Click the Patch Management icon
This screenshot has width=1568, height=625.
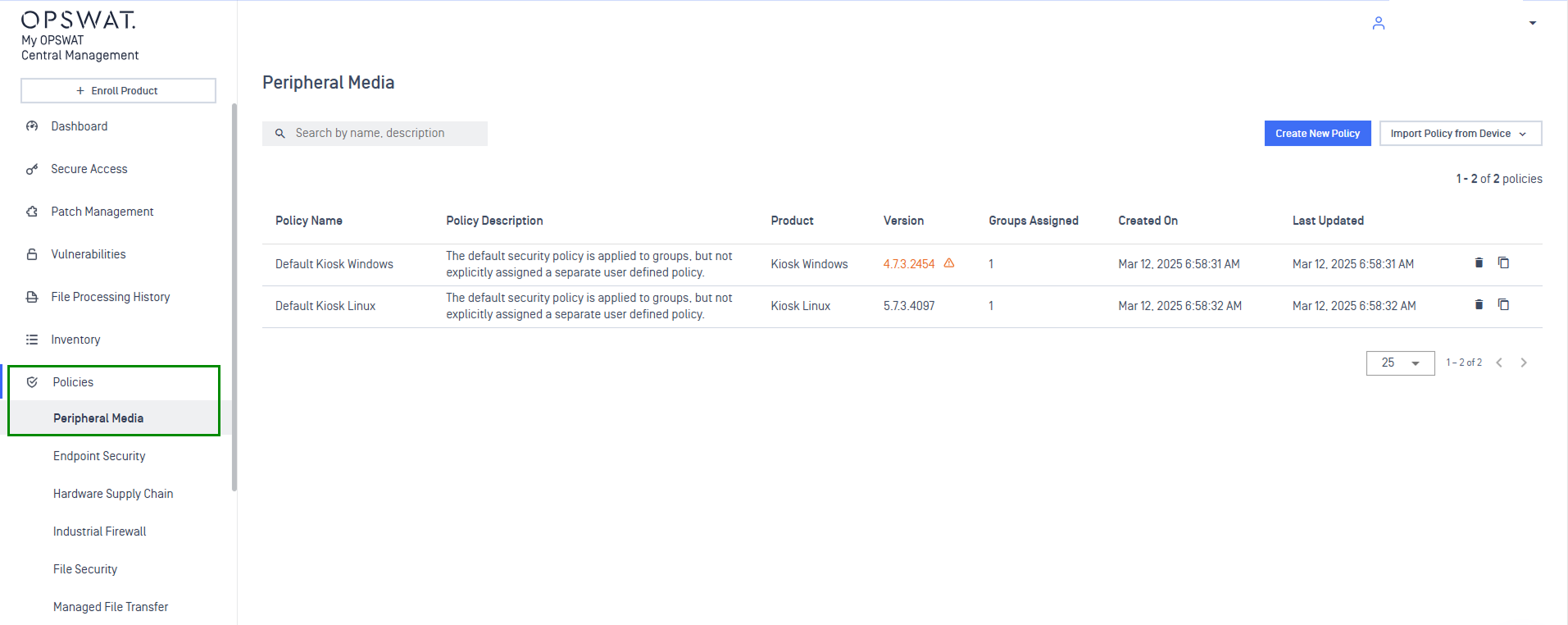32,212
